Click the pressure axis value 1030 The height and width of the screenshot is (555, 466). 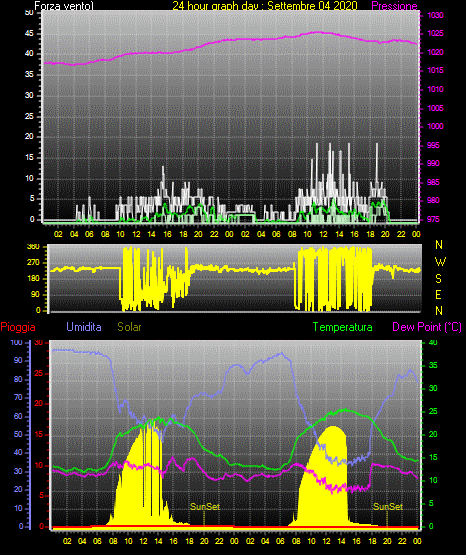tap(435, 15)
